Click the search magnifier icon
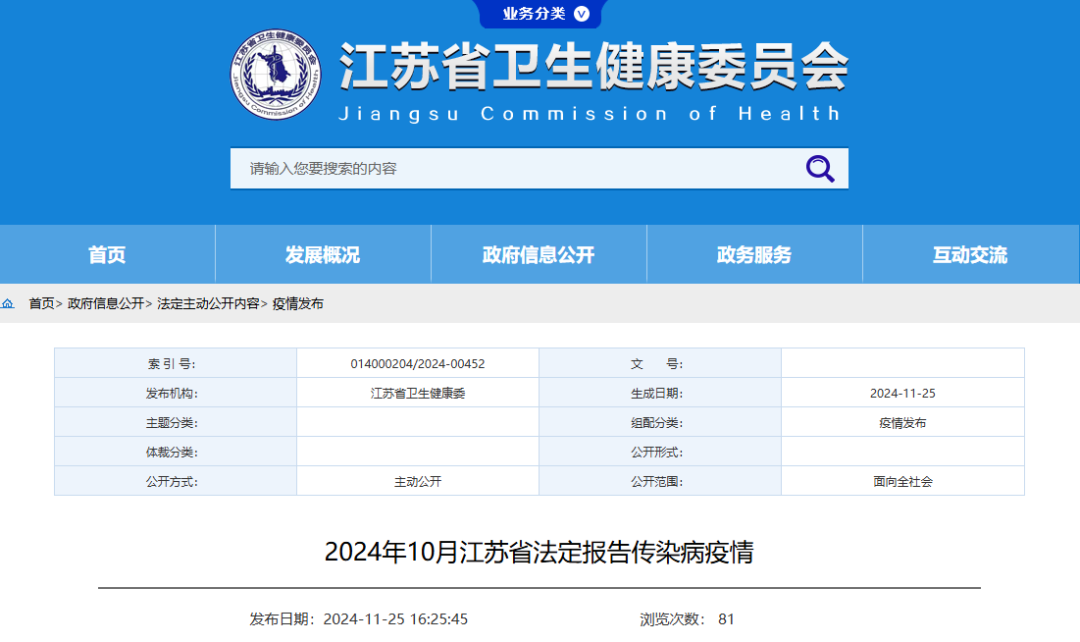 [x=820, y=168]
